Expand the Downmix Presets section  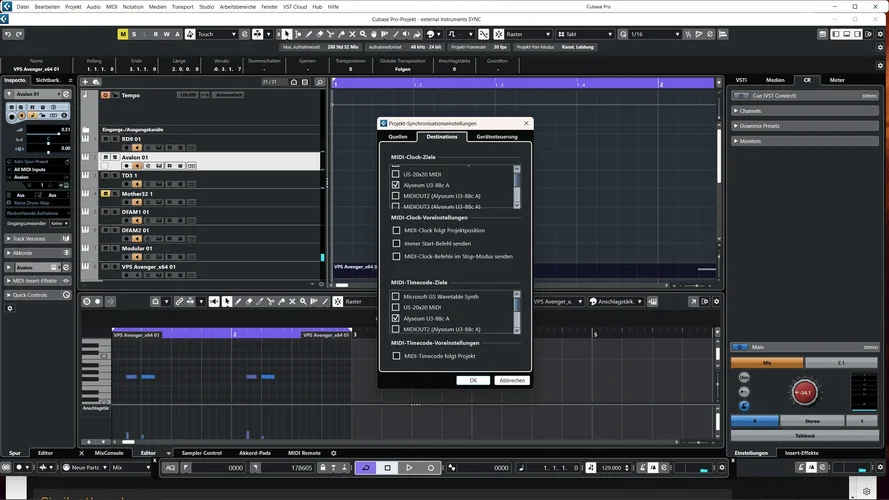pyautogui.click(x=760, y=126)
